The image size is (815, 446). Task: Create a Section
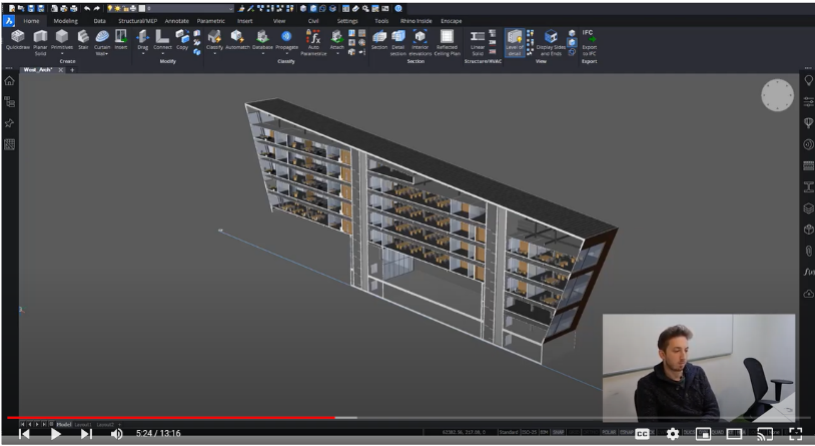[x=379, y=41]
